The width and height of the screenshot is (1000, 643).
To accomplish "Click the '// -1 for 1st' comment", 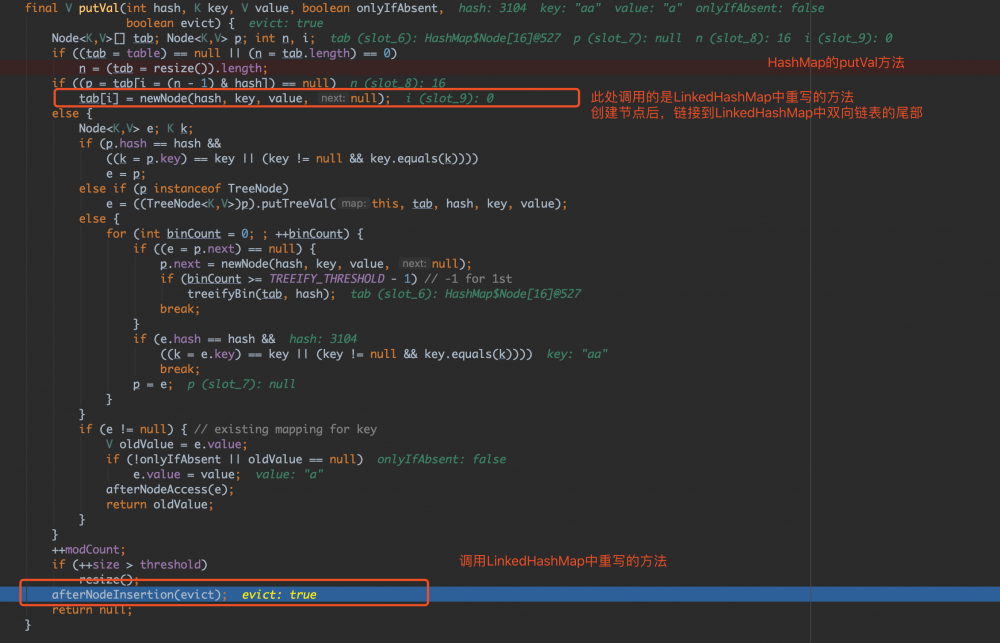I will (x=468, y=279).
